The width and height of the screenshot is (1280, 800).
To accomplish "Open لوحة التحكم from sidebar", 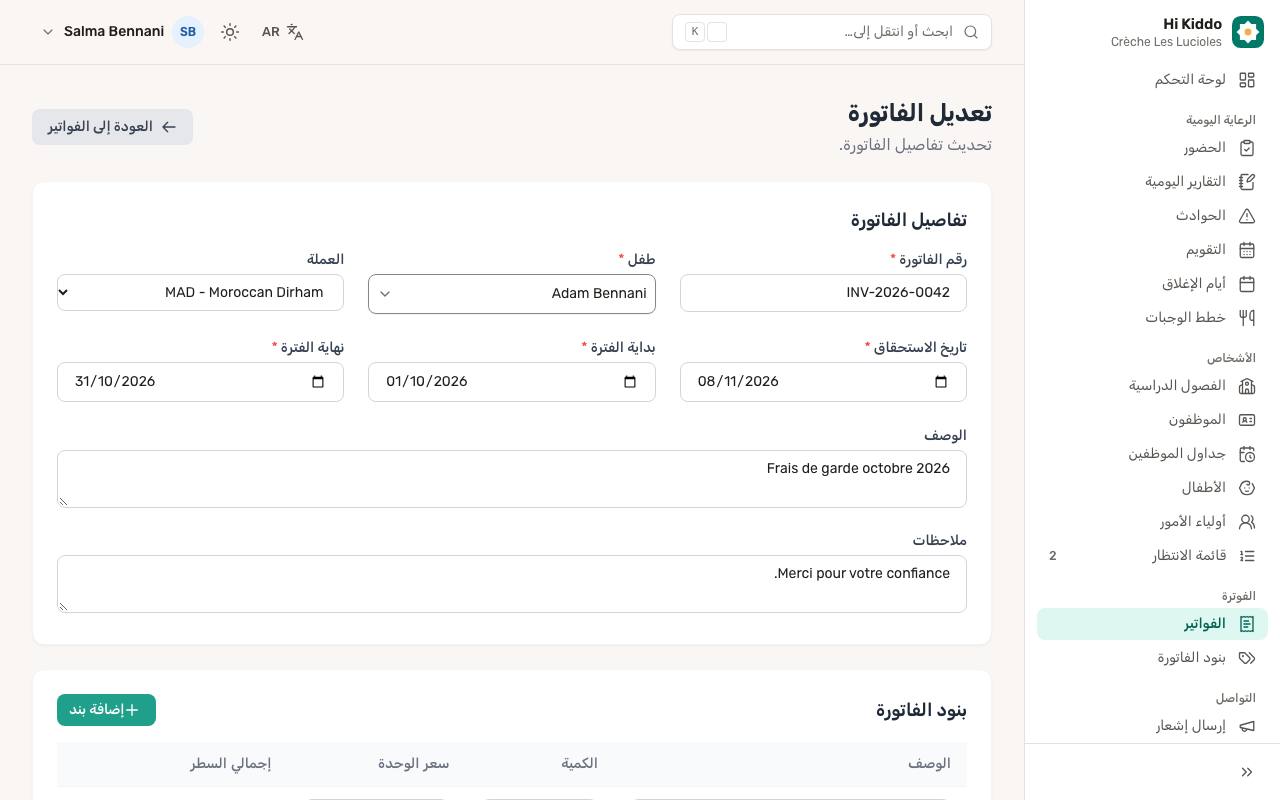I will (x=1152, y=80).
